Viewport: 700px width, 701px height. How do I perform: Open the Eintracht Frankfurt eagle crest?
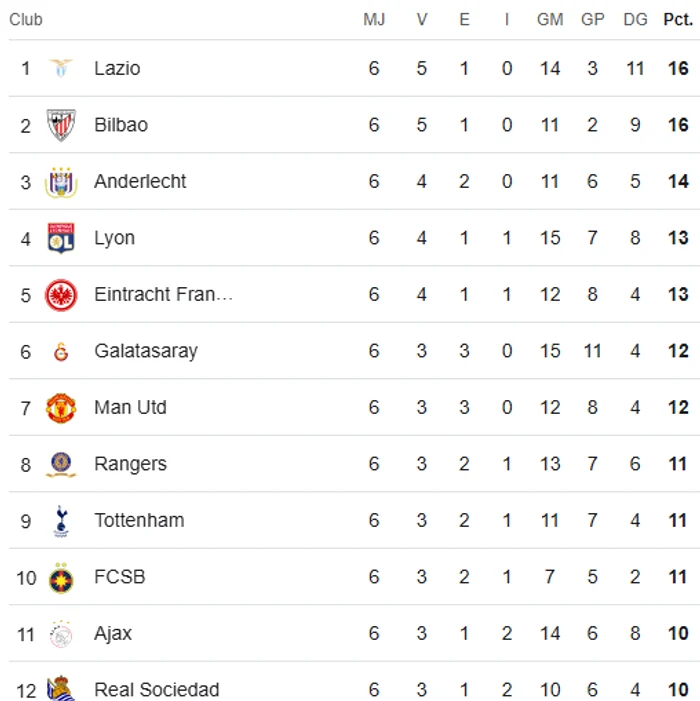coord(61,295)
